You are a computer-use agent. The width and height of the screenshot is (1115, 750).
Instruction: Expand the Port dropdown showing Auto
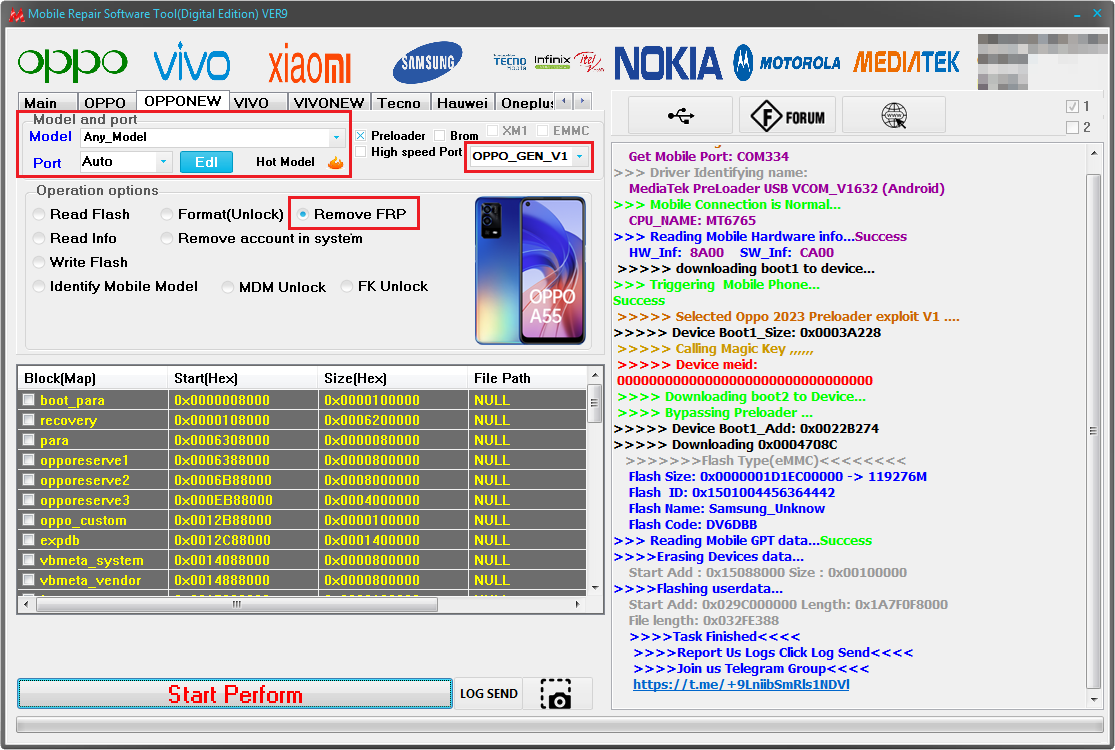coord(163,162)
